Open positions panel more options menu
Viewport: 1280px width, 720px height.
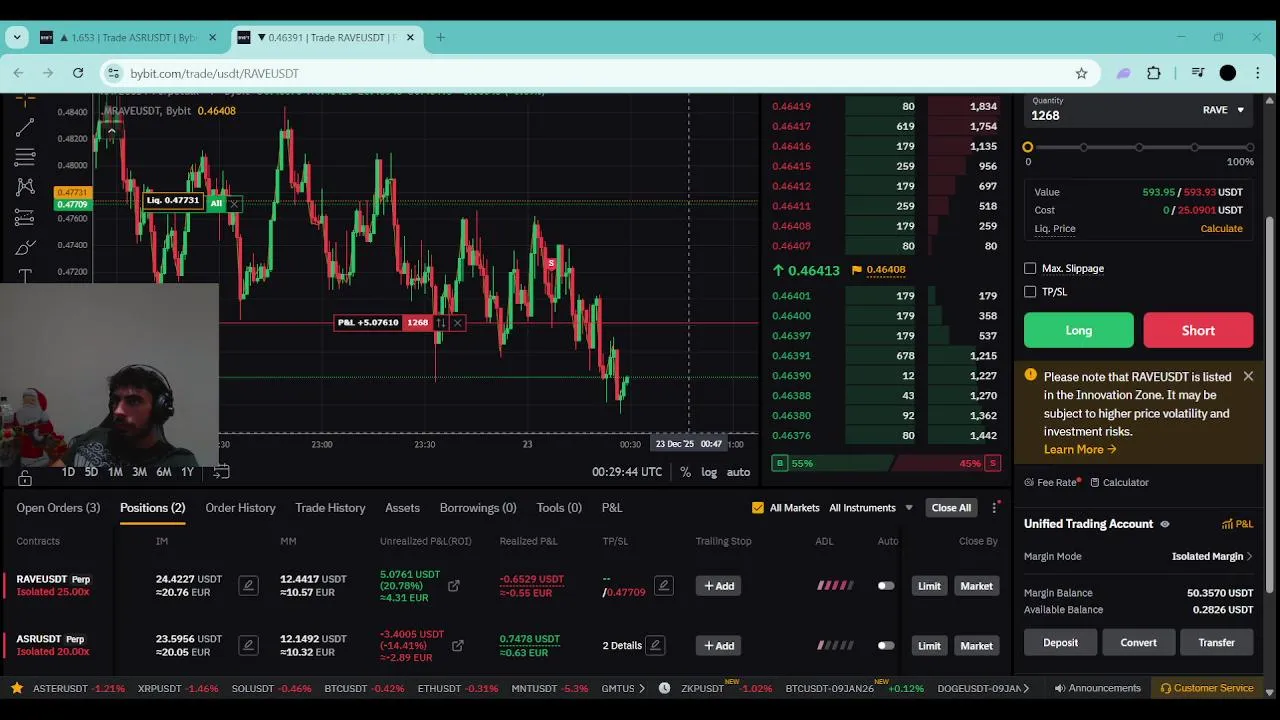[x=994, y=508]
